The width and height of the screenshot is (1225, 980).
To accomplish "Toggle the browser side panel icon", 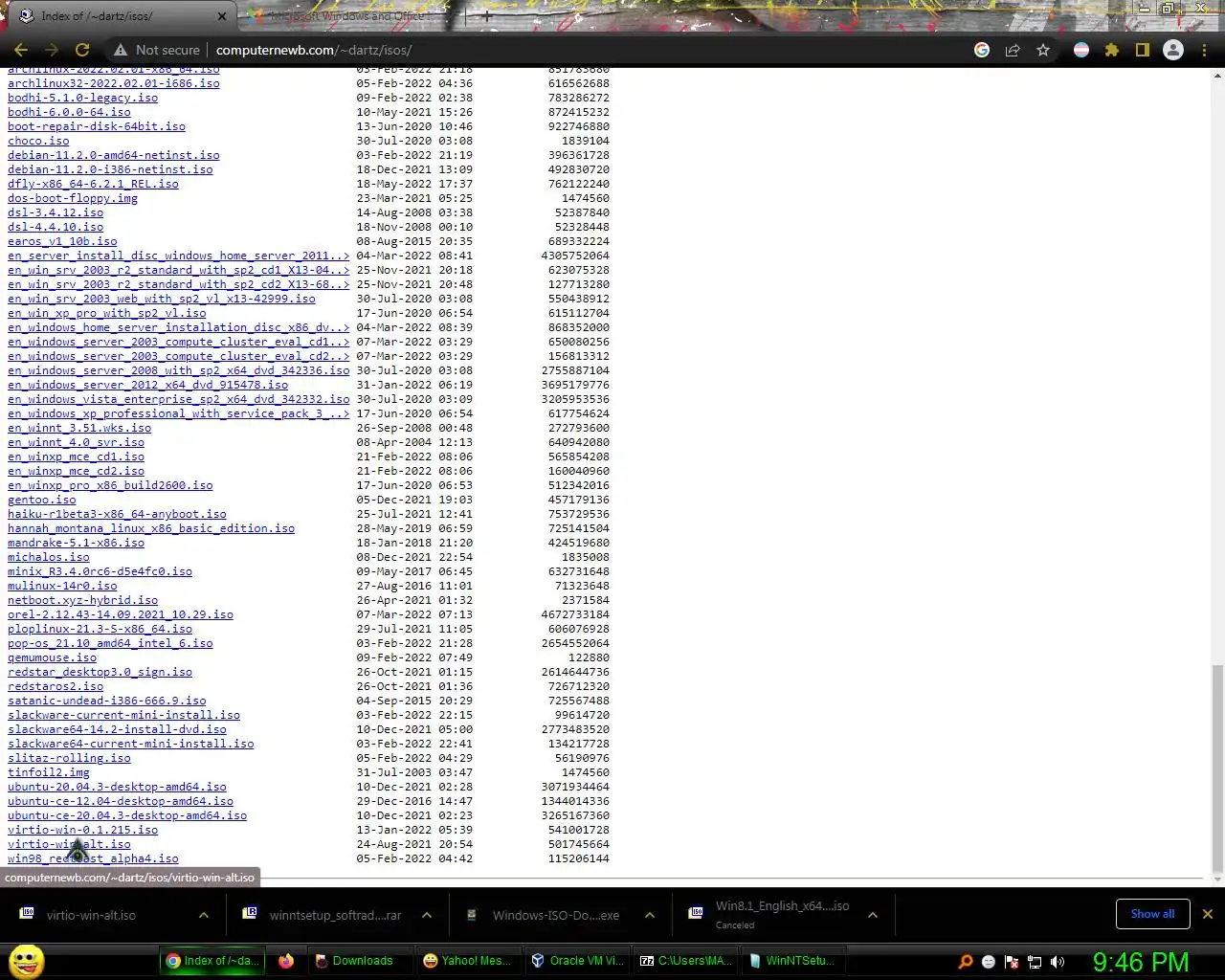I will pyautogui.click(x=1143, y=50).
